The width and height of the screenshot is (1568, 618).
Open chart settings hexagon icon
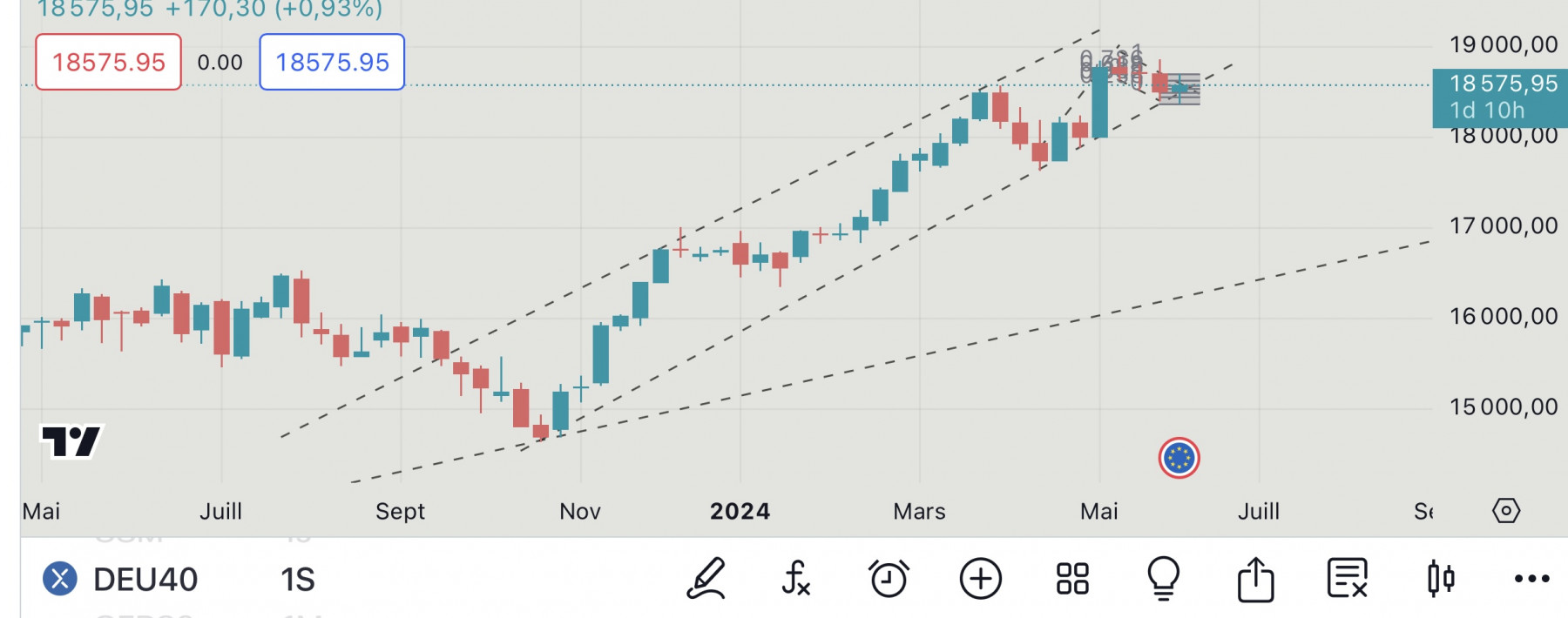pyautogui.click(x=1506, y=510)
